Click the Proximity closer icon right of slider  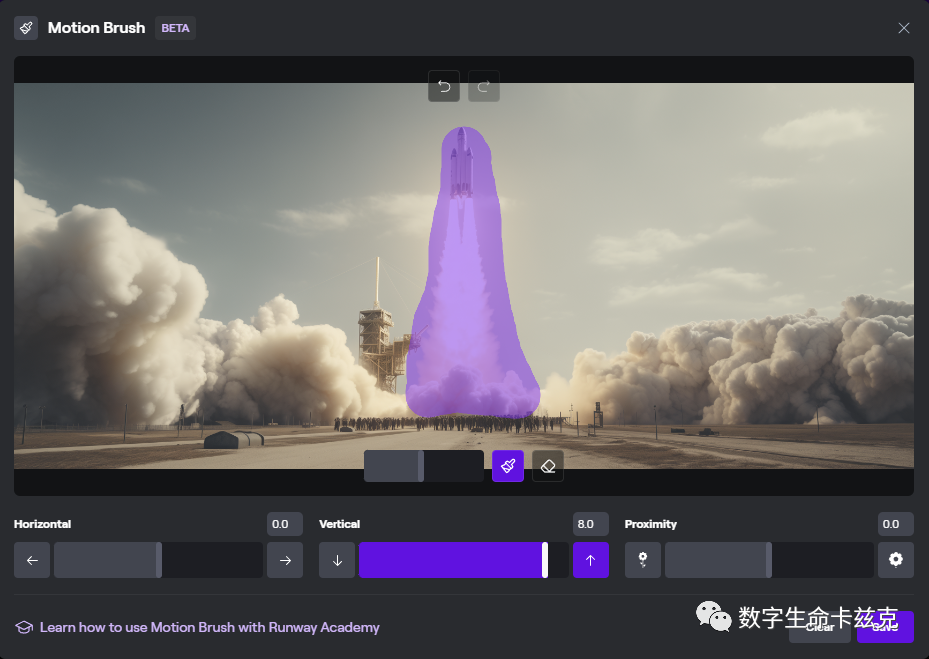[896, 560]
